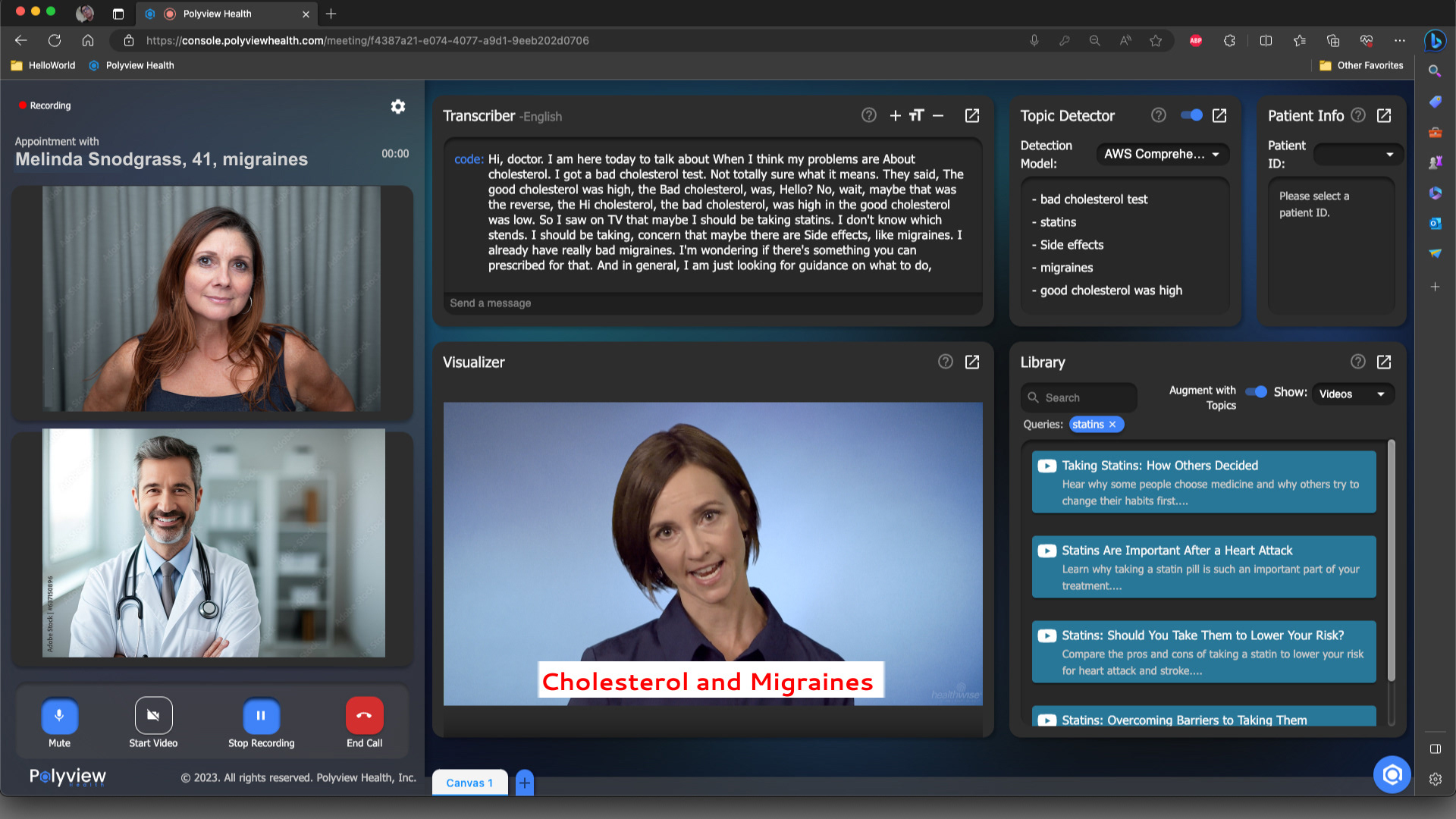Toggle Topic Detector switch off
The image size is (1456, 819).
[1191, 115]
